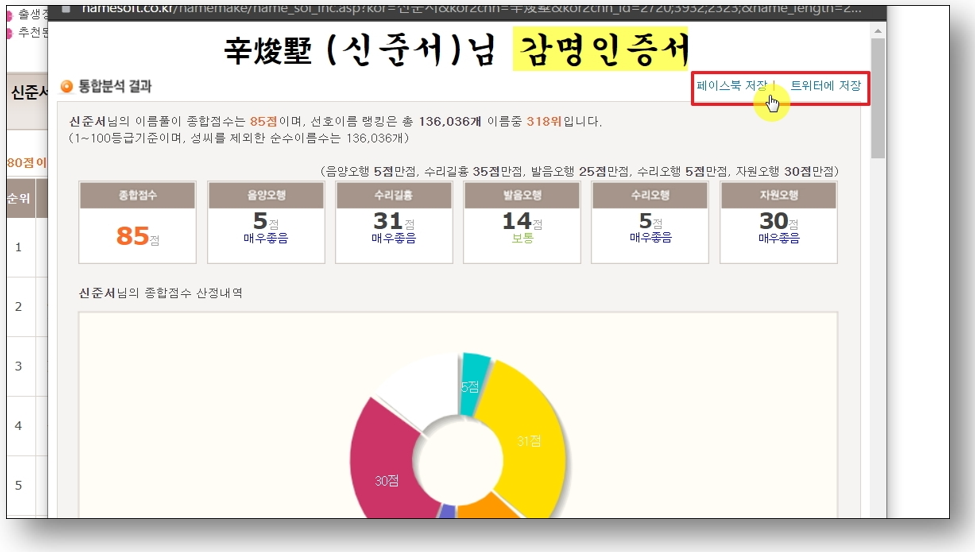Viewport: 975px width, 552px height.
Task: Select the 수리오행 5점 score card
Action: [x=650, y=223]
